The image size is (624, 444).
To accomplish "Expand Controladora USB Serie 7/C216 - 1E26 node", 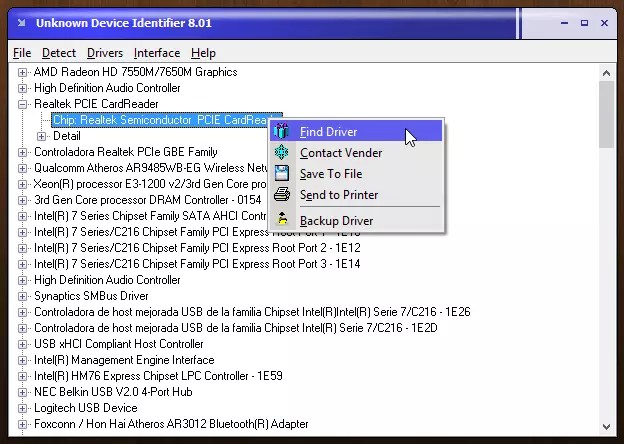I will (22, 312).
